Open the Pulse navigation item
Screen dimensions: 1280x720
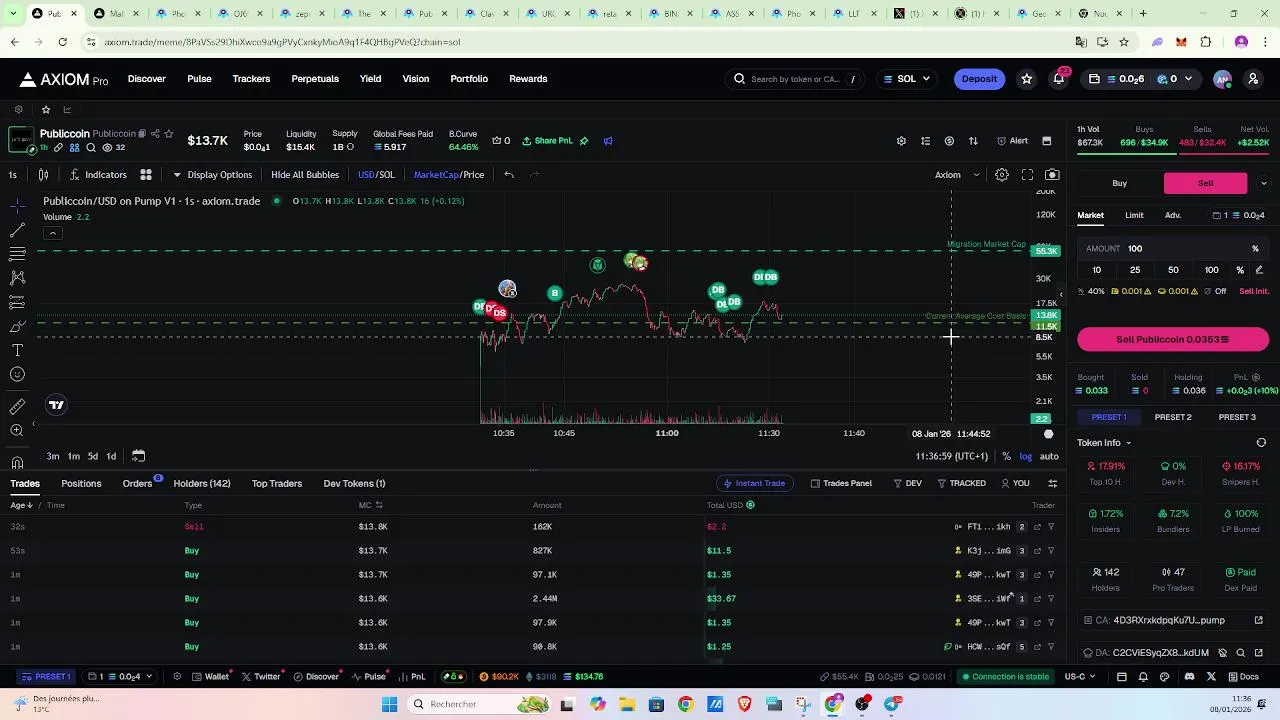tap(199, 79)
